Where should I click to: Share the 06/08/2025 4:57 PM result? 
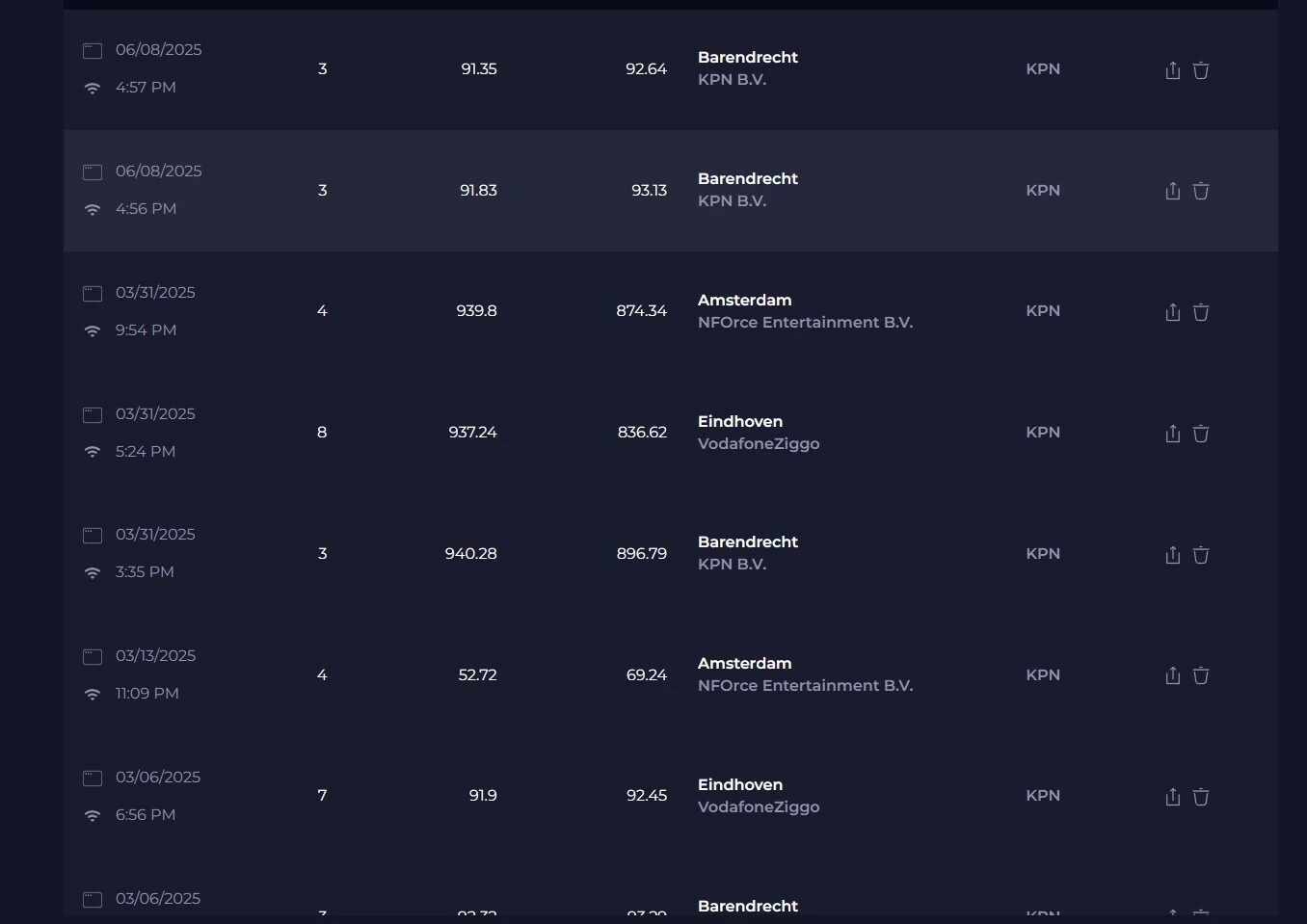click(x=1172, y=69)
